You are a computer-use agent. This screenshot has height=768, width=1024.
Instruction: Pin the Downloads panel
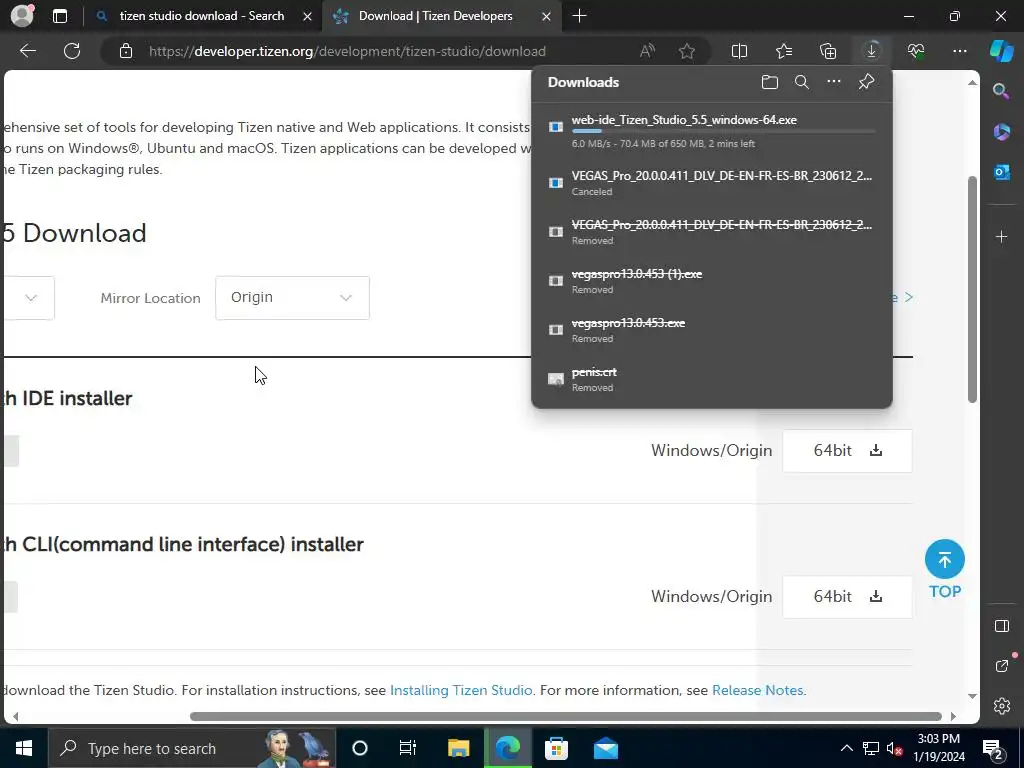point(866,82)
